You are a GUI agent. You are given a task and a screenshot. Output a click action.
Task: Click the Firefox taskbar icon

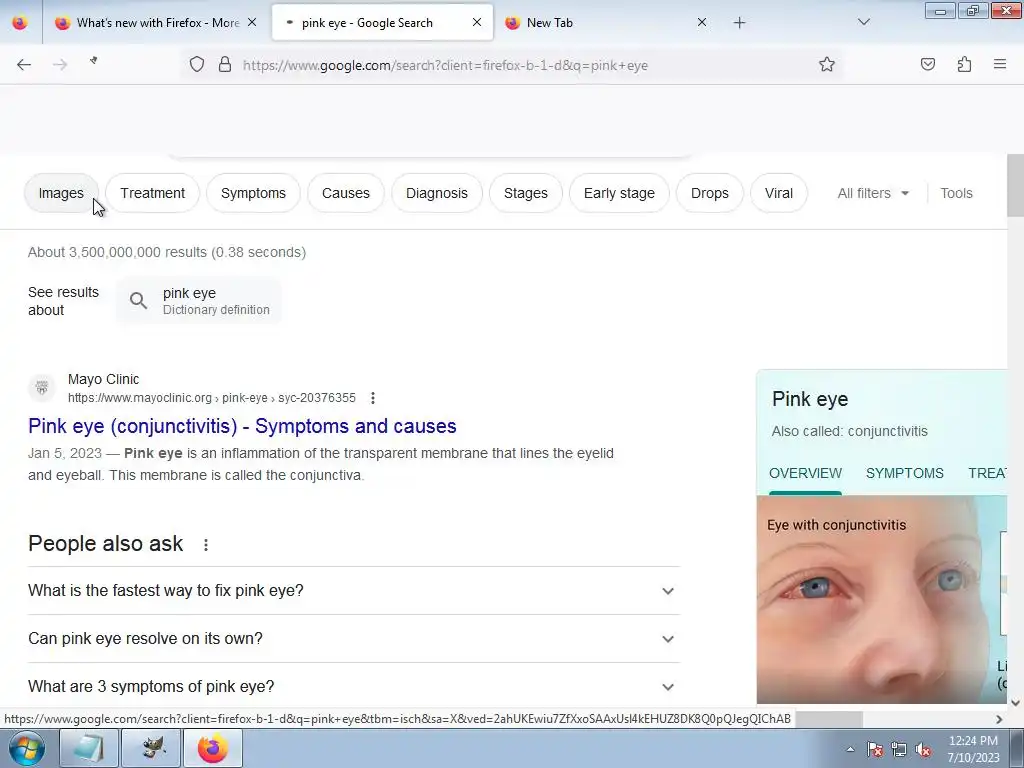point(213,748)
